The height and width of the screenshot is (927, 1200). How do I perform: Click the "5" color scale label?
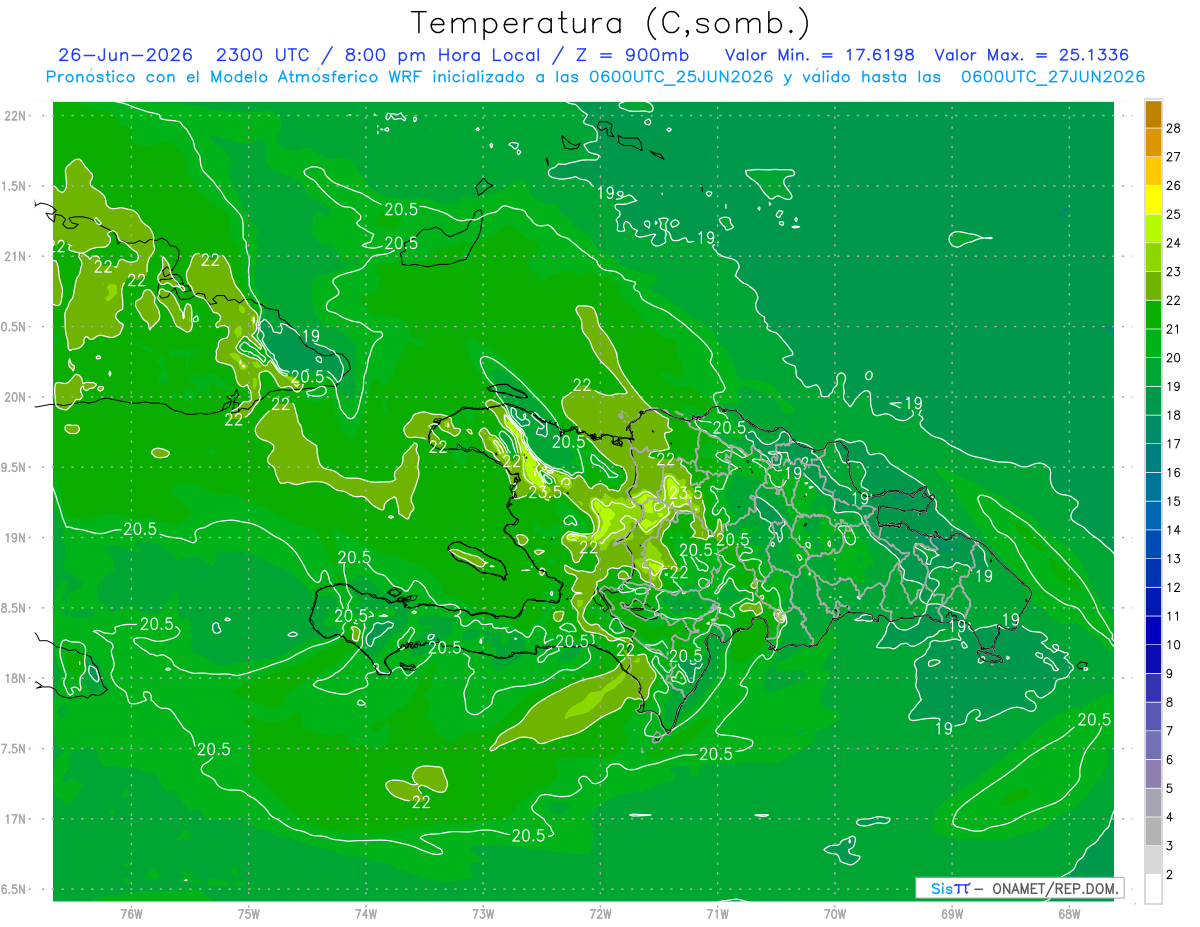(1170, 789)
